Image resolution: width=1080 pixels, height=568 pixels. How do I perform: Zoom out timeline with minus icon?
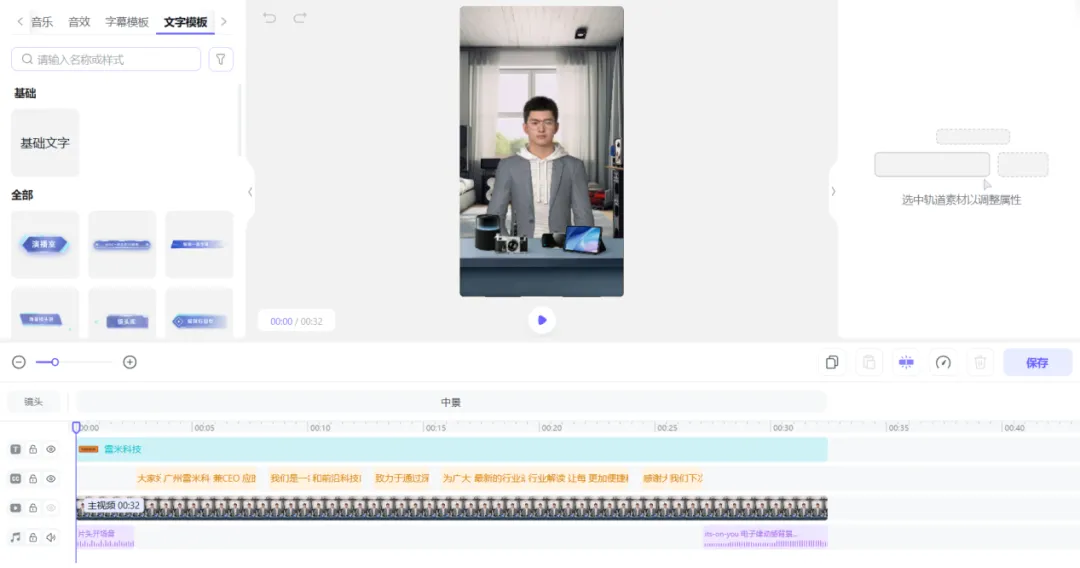(18, 362)
